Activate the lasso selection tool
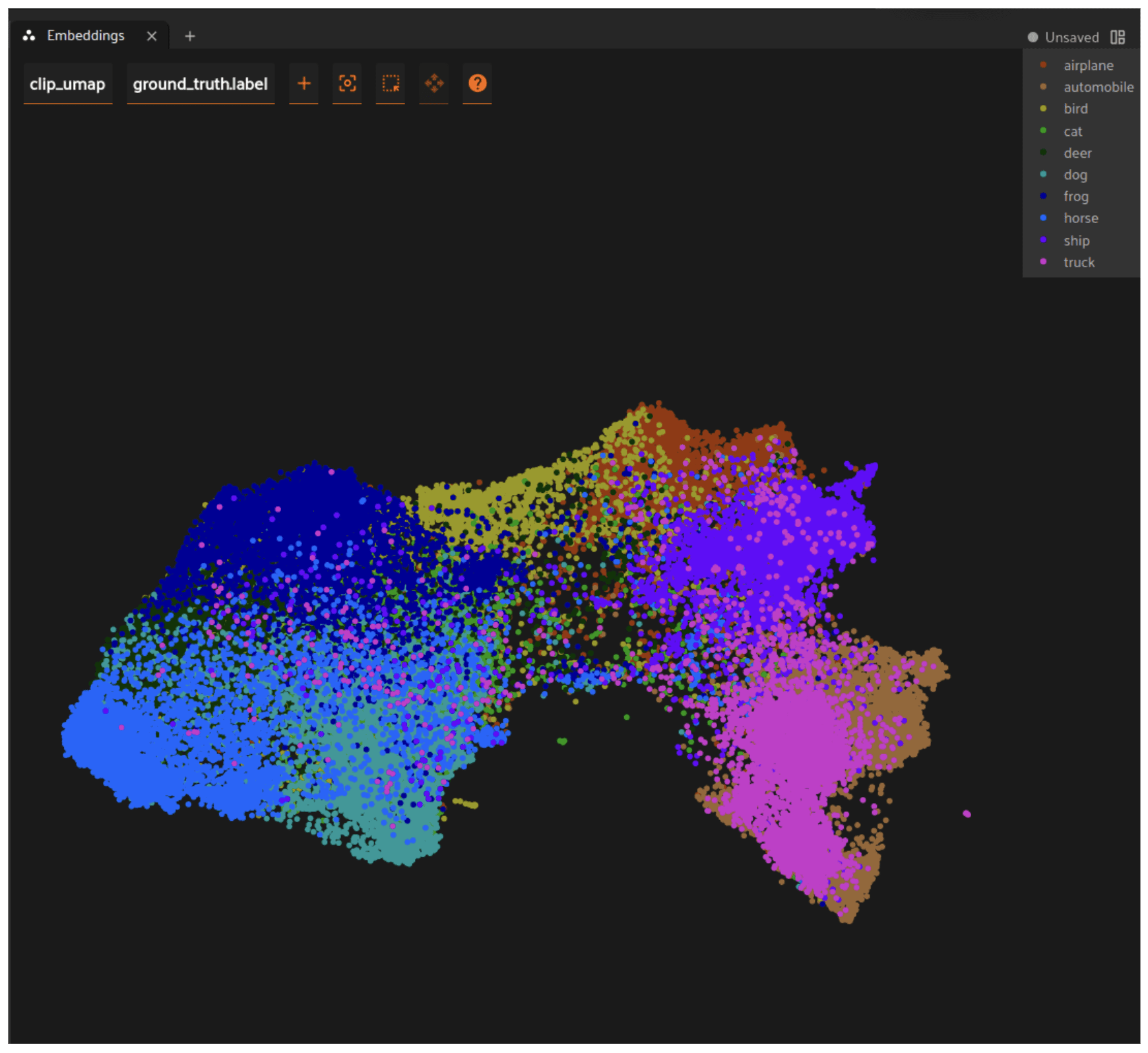This screenshot has width=1148, height=1053. pyautogui.click(x=391, y=83)
